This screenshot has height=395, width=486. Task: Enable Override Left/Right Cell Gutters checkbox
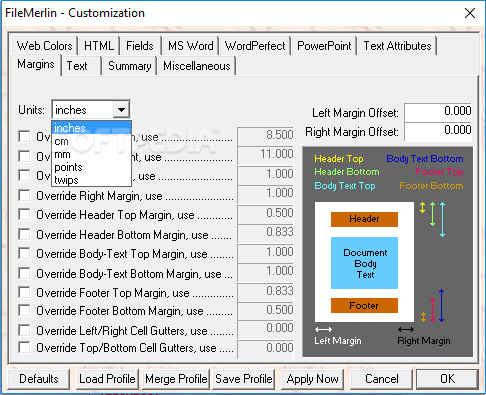24,330
